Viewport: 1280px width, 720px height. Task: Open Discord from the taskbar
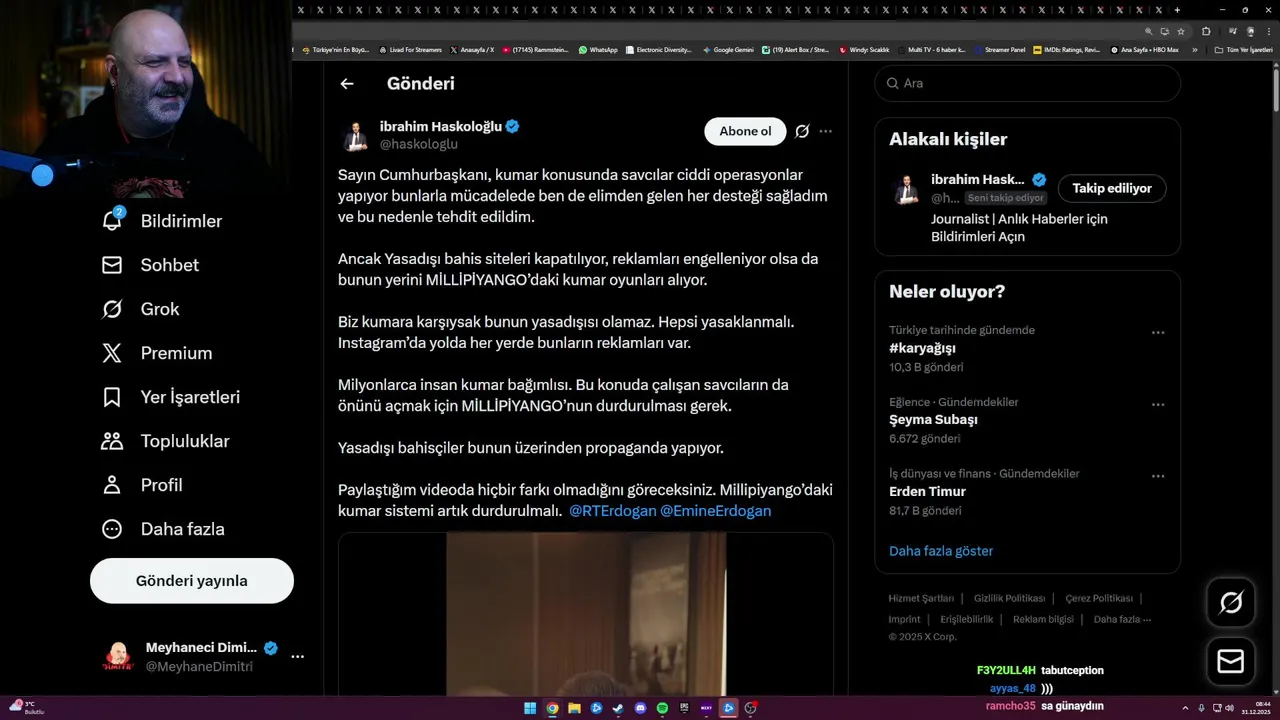coord(640,708)
